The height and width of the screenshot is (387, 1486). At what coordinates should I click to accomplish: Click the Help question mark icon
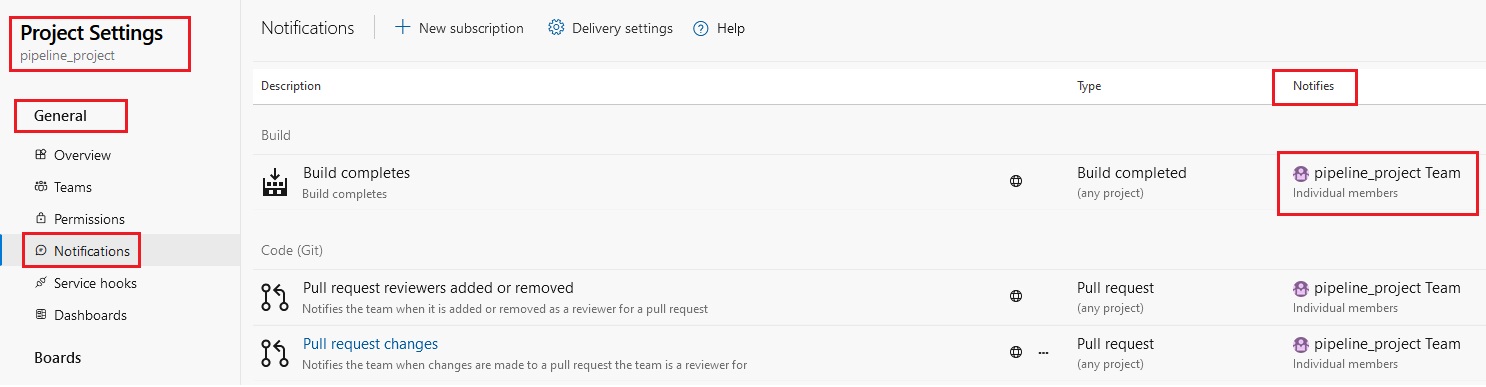point(701,29)
